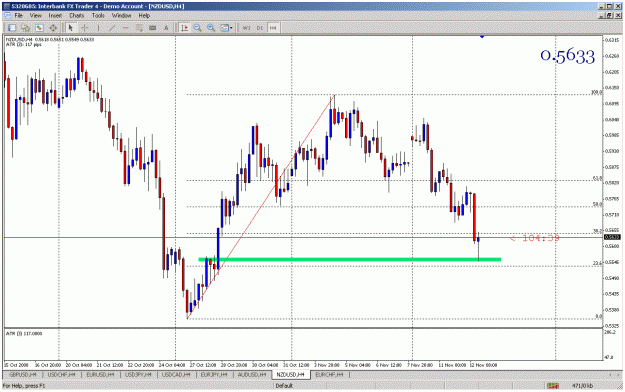Switch to the GBPUSD,H4 chart tab
The width and height of the screenshot is (625, 392).
point(23,375)
